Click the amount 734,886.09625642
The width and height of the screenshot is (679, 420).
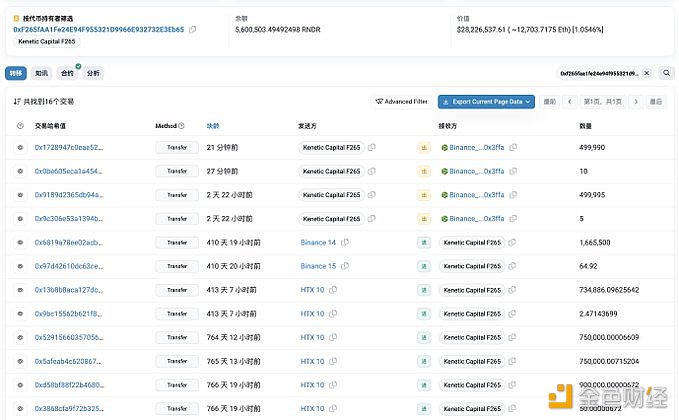point(609,290)
